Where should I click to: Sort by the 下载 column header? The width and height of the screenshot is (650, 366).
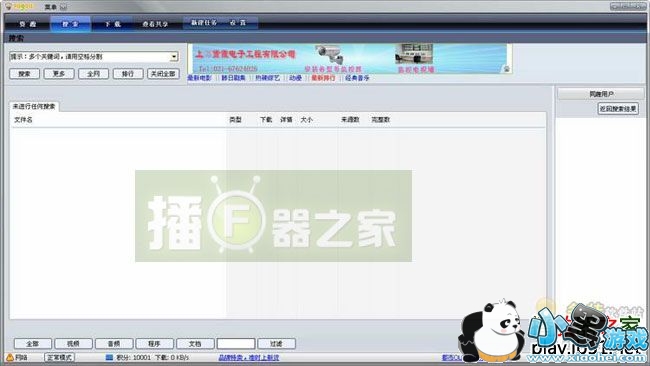pyautogui.click(x=266, y=120)
